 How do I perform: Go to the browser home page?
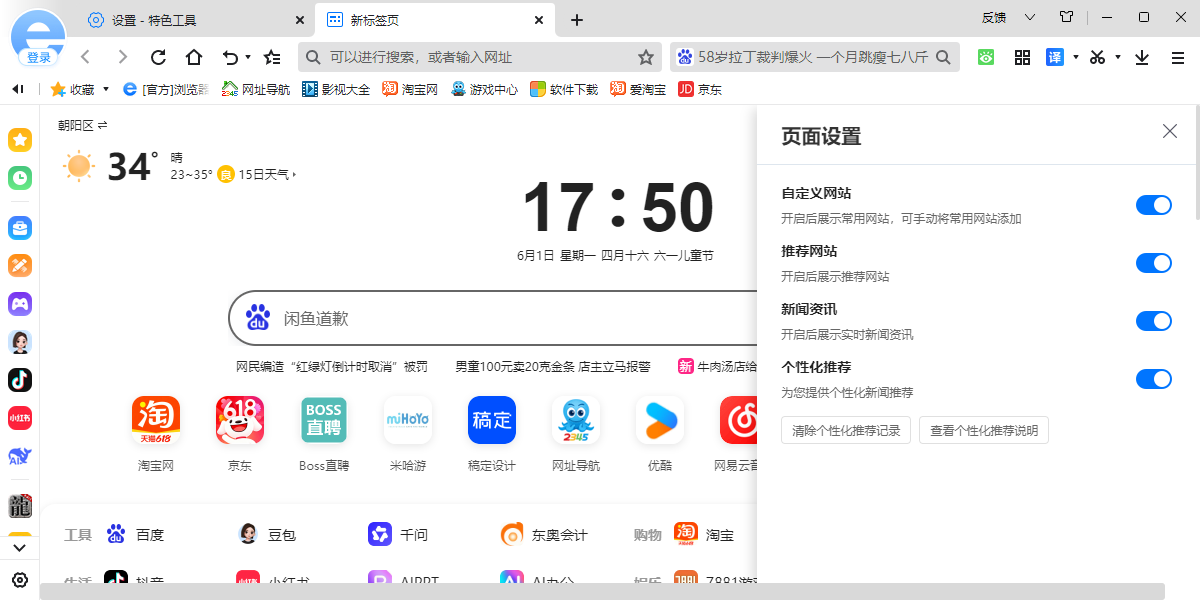tap(194, 57)
